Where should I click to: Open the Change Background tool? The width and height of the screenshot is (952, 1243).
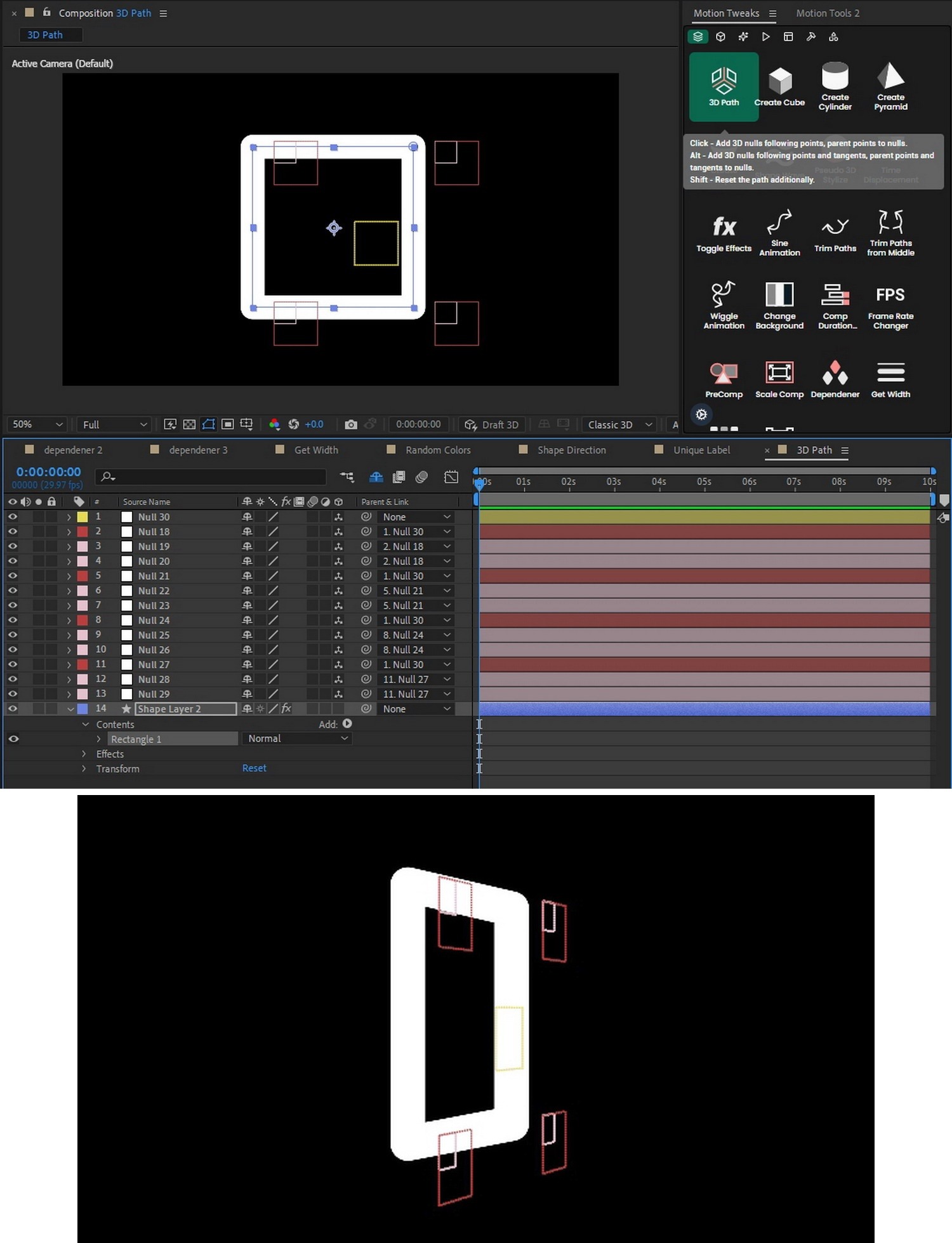779,305
